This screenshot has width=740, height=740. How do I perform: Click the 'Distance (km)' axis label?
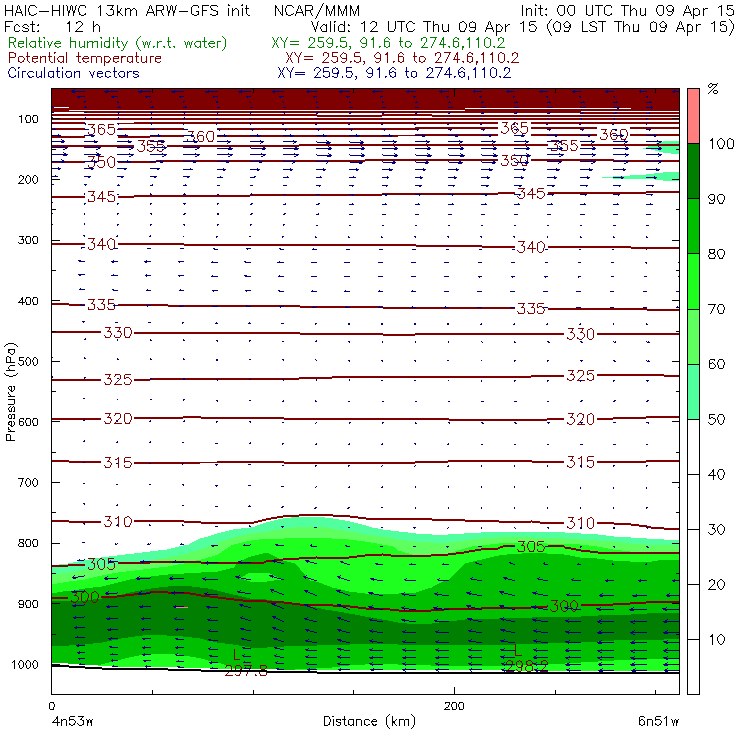point(369,721)
